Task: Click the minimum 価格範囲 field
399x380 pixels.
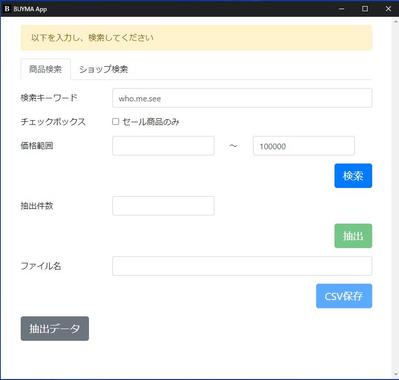Action: [x=163, y=146]
